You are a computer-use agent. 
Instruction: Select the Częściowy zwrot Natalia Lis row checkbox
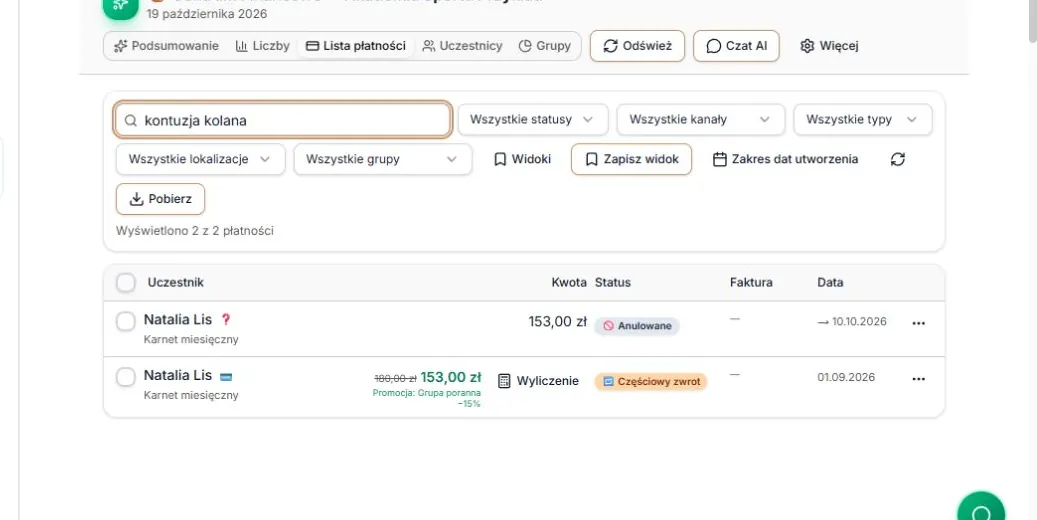[x=126, y=378]
